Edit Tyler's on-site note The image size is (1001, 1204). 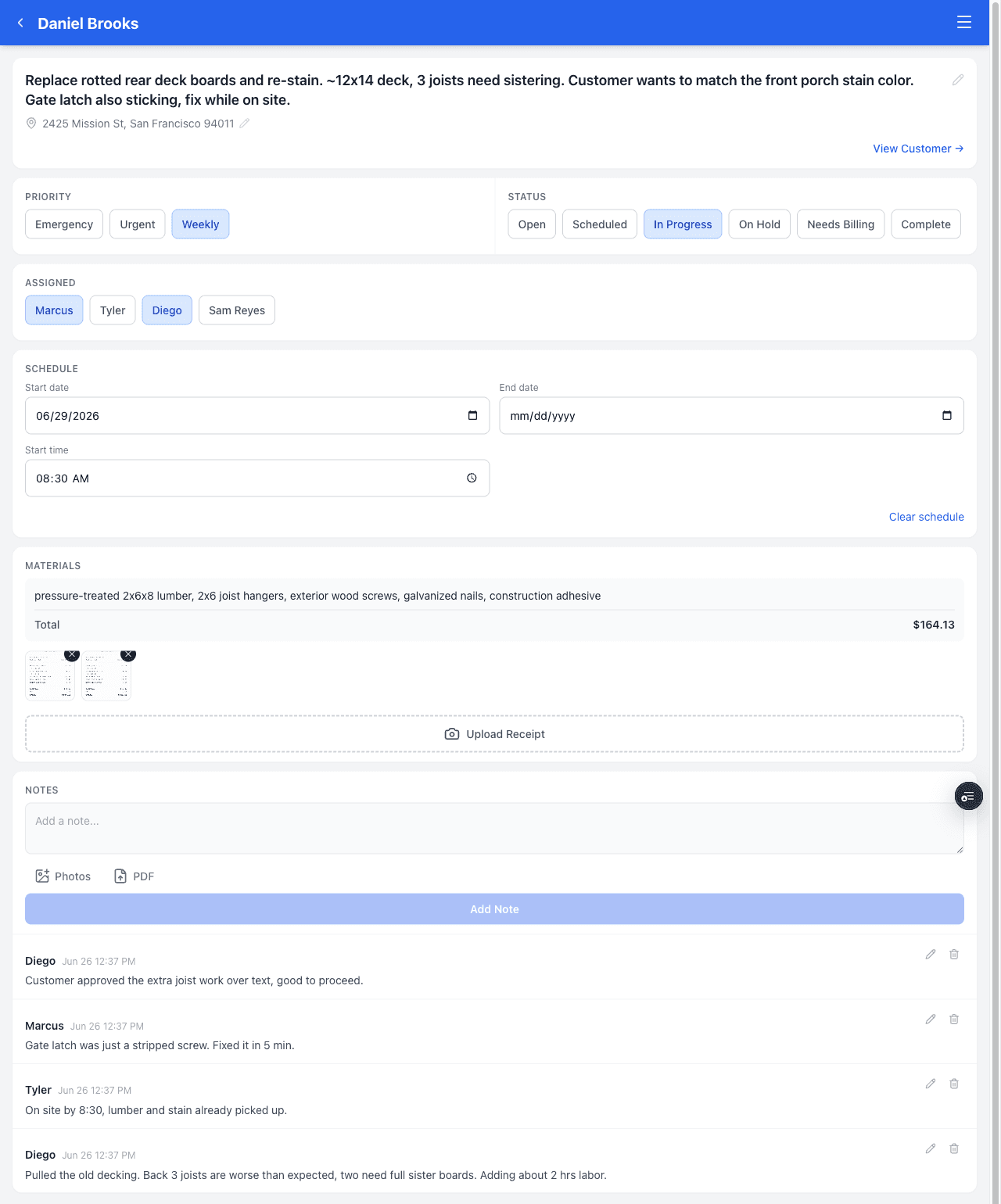pos(931,1084)
